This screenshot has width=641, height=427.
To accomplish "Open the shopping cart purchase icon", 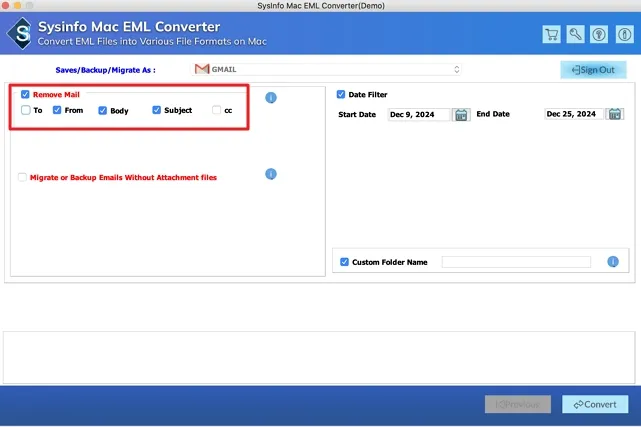I will click(x=551, y=34).
